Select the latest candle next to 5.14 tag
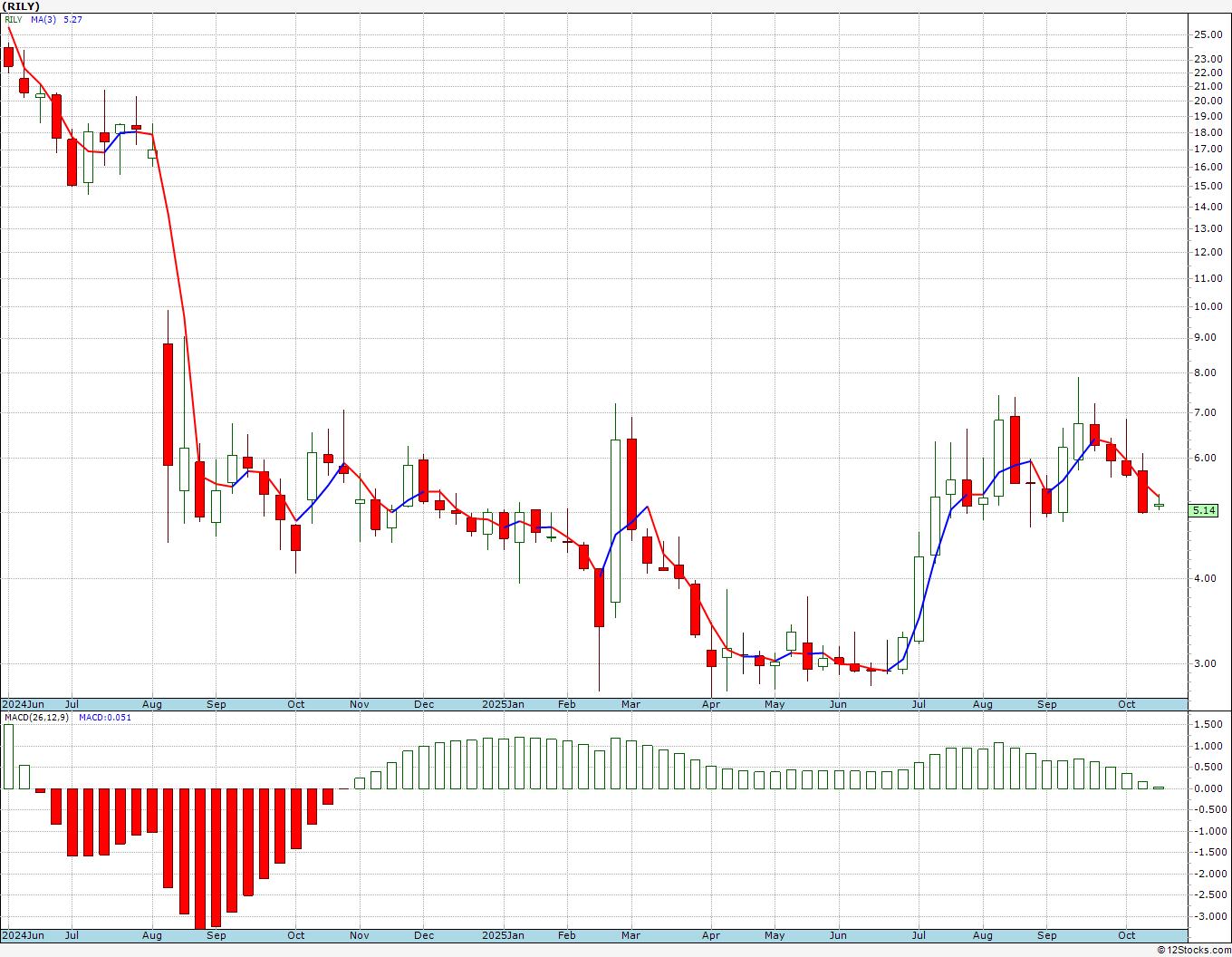 coord(1159,505)
